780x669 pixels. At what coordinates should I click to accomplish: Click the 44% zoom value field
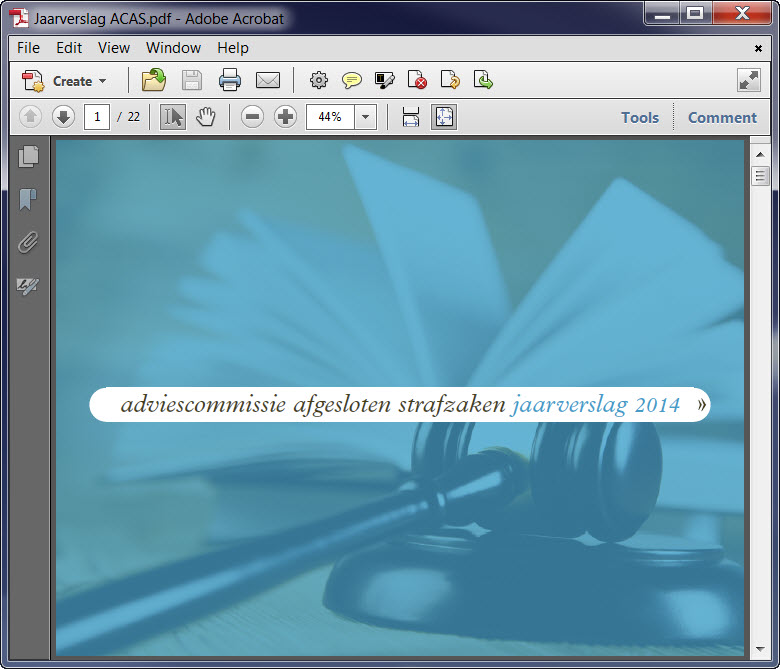coord(330,117)
